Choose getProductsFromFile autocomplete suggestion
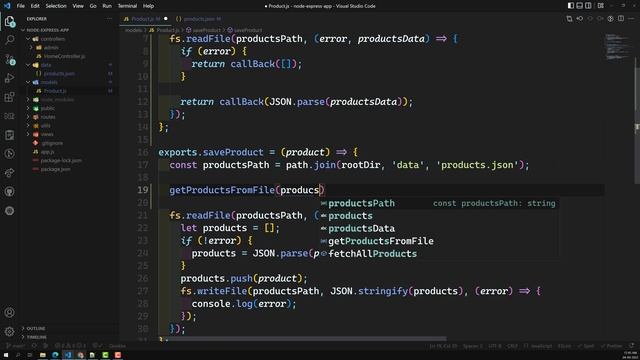 point(439,241)
